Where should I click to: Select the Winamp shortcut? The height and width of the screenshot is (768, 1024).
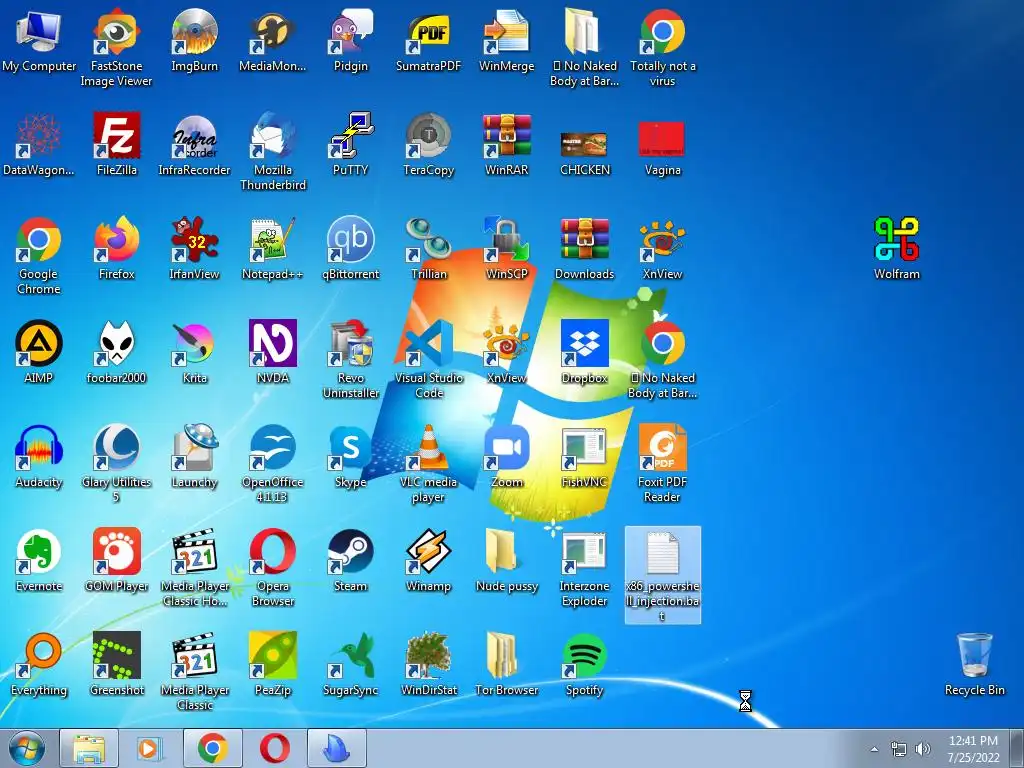(x=428, y=560)
